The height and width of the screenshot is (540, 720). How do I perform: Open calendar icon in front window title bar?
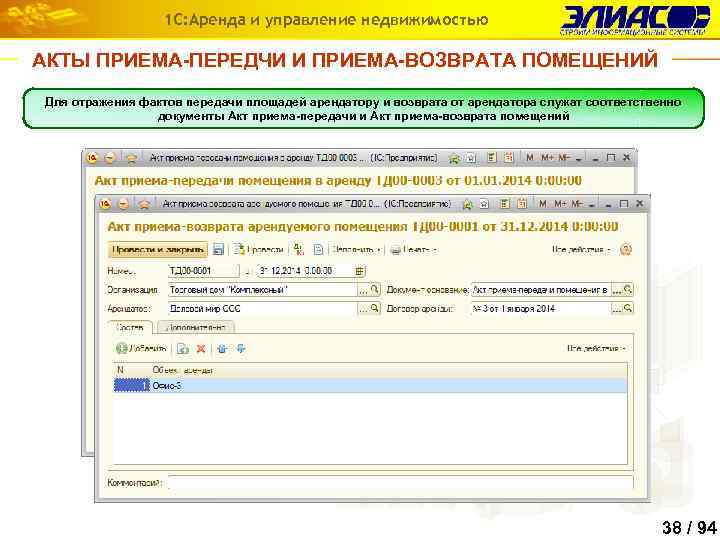point(522,203)
